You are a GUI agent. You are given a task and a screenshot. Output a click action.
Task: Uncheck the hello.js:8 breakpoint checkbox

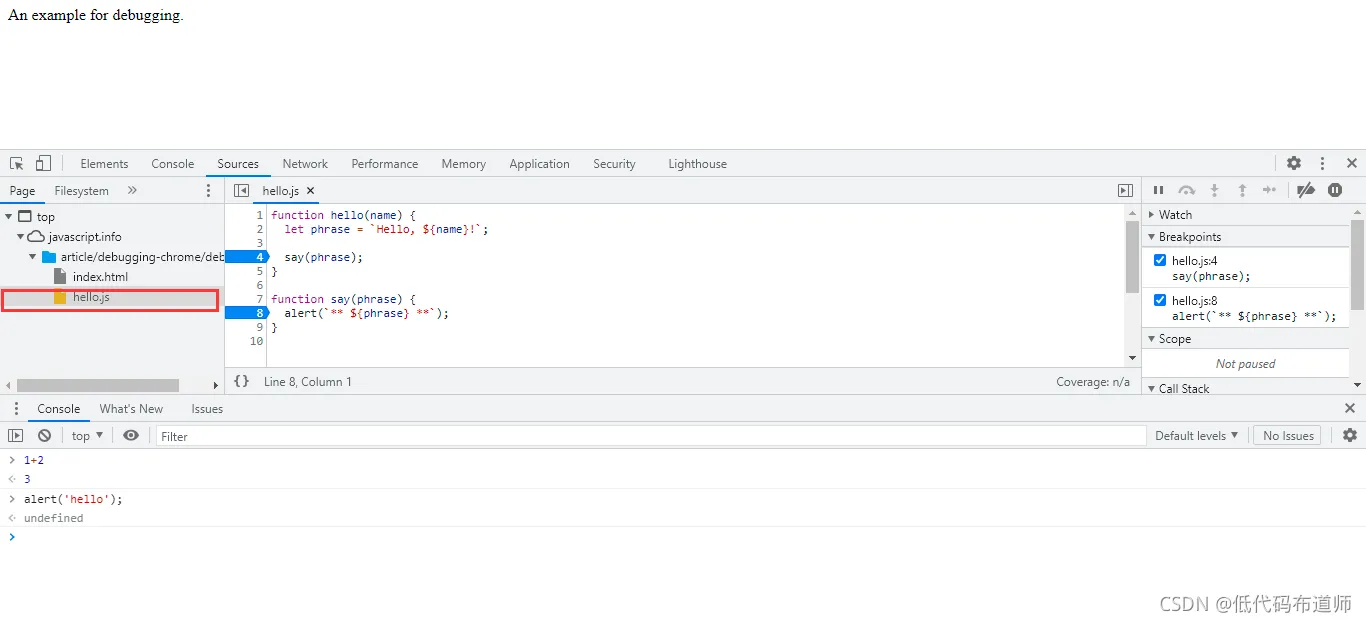1160,300
